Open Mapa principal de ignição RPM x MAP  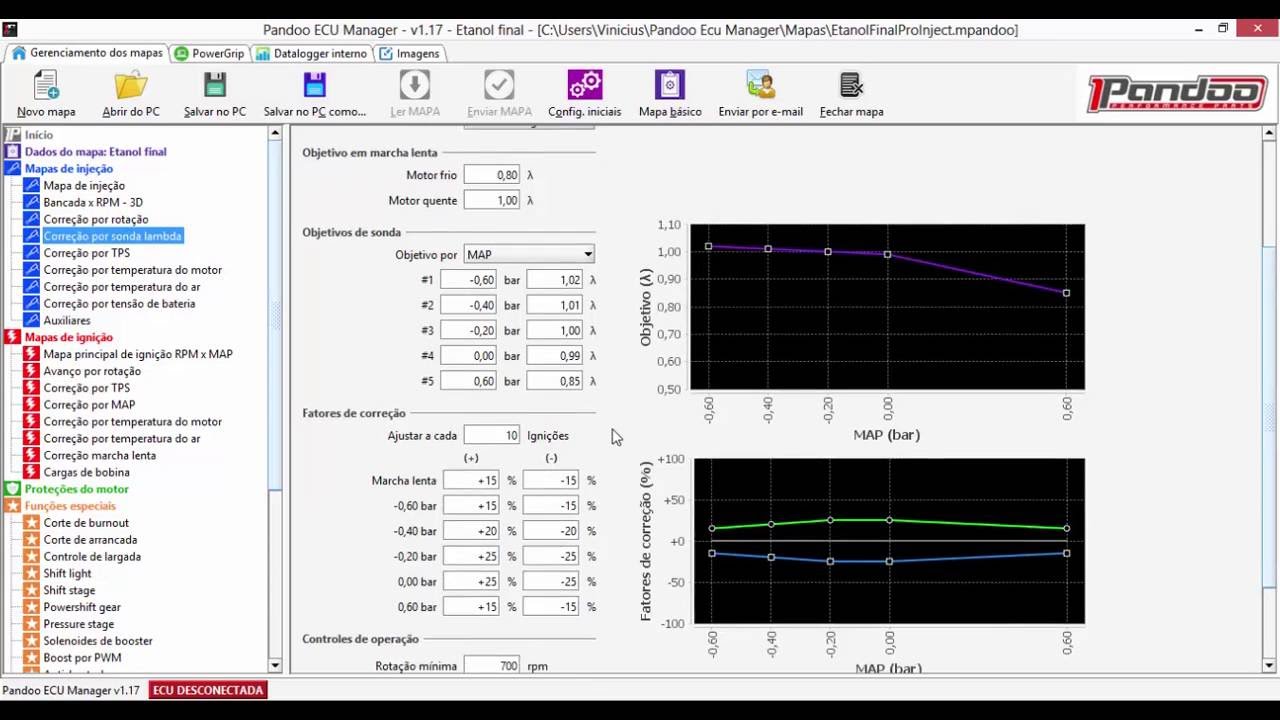(x=138, y=354)
